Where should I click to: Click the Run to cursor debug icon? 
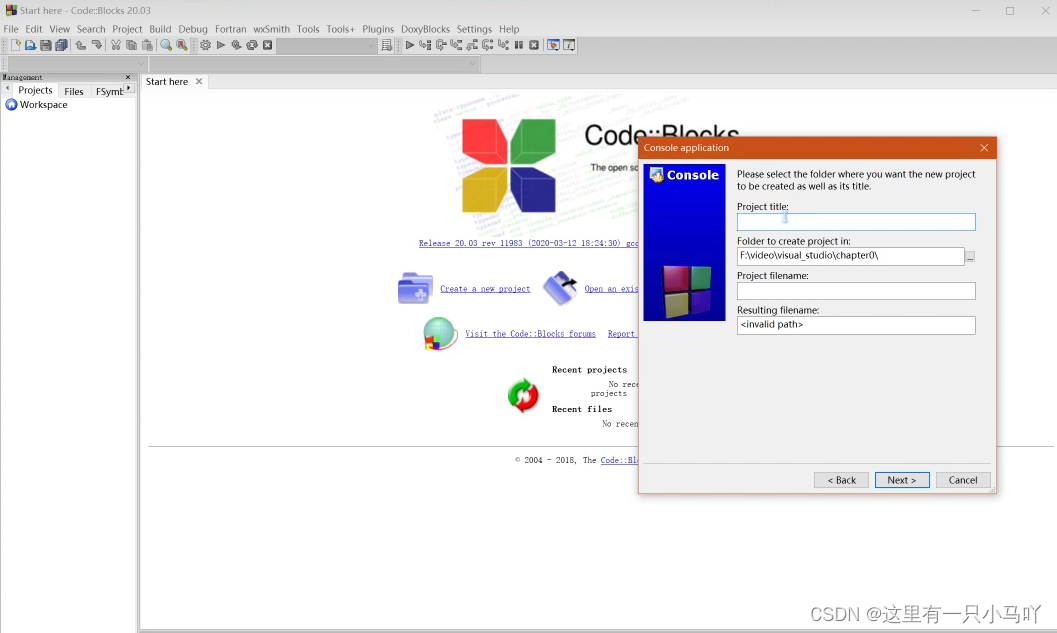(x=425, y=45)
